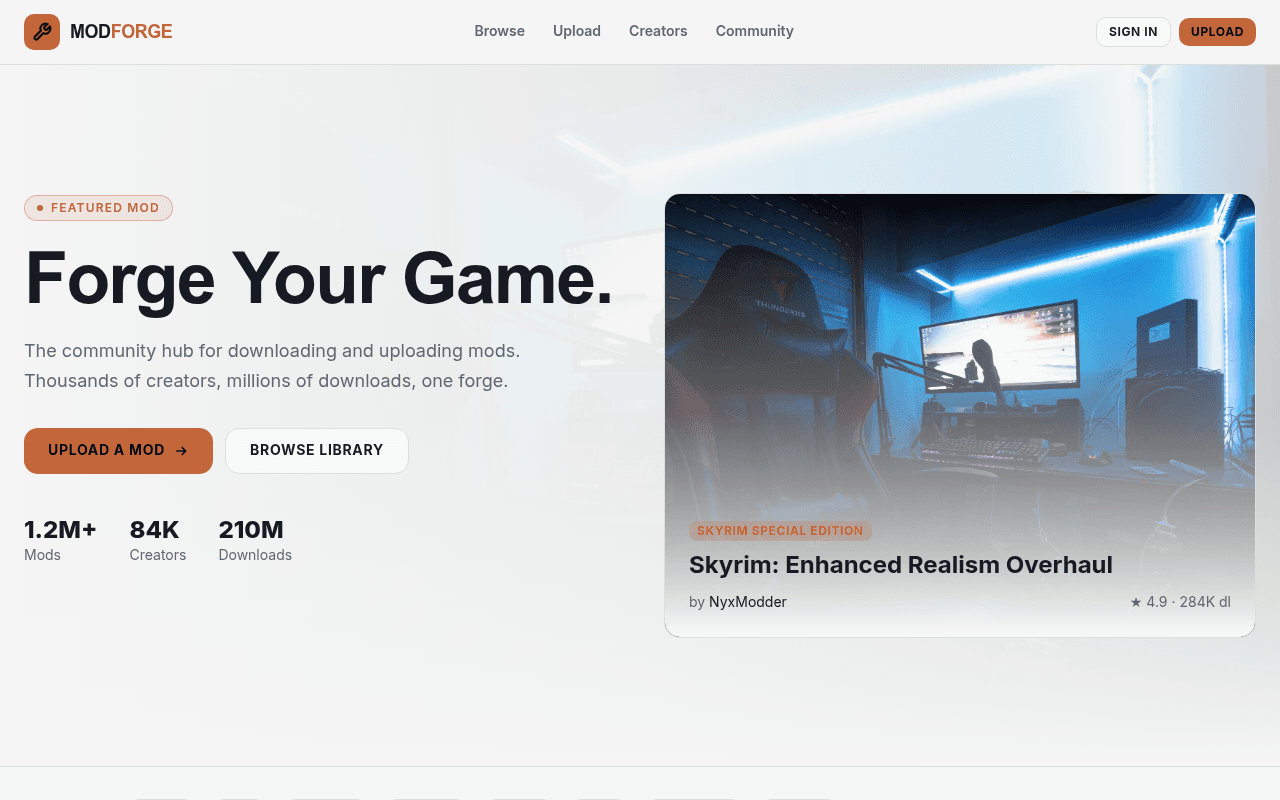
Task: Click the Forge Your Game headline
Action: [x=319, y=278]
